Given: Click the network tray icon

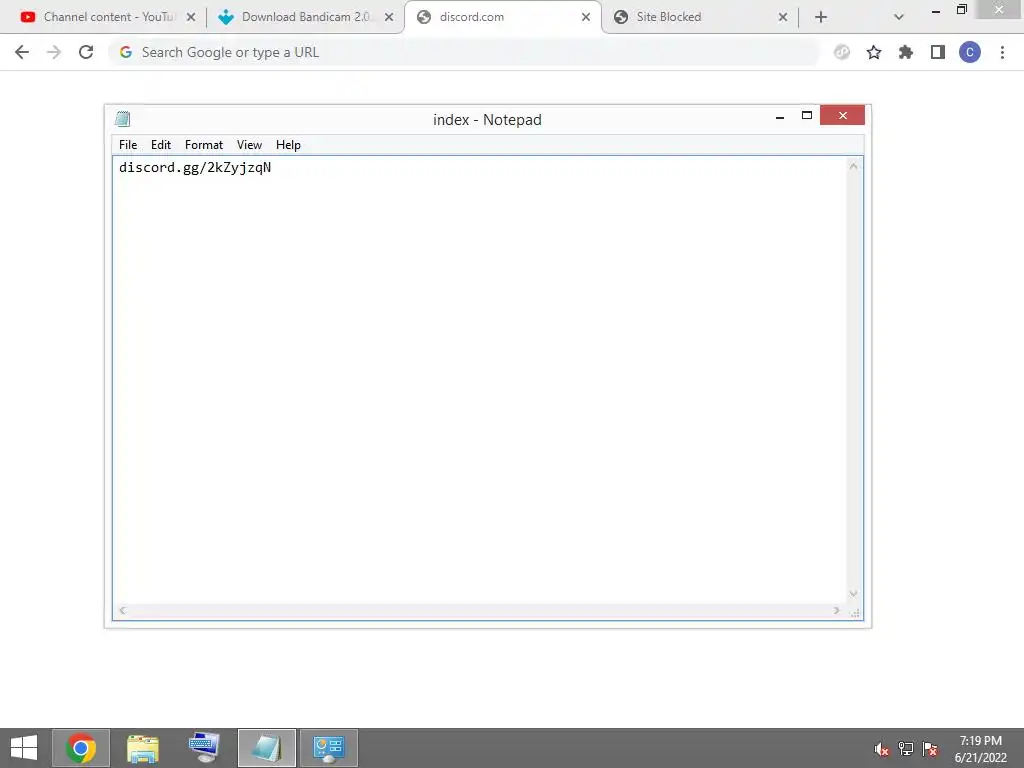Looking at the screenshot, I should click(x=906, y=749).
